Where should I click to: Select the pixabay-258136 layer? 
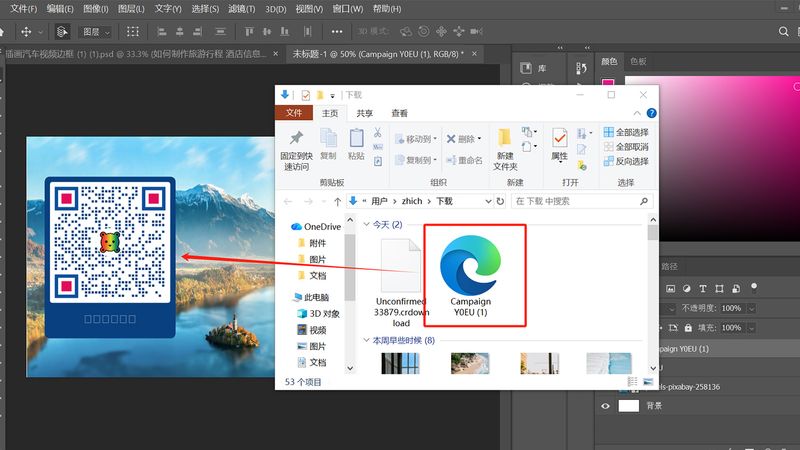(689, 387)
